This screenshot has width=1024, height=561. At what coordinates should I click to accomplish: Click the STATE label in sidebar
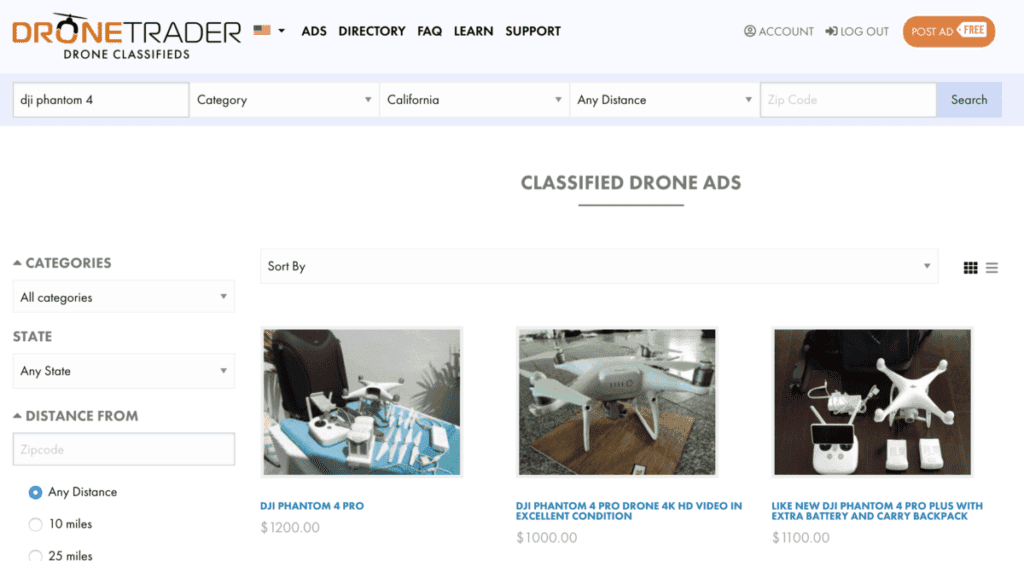click(x=33, y=336)
